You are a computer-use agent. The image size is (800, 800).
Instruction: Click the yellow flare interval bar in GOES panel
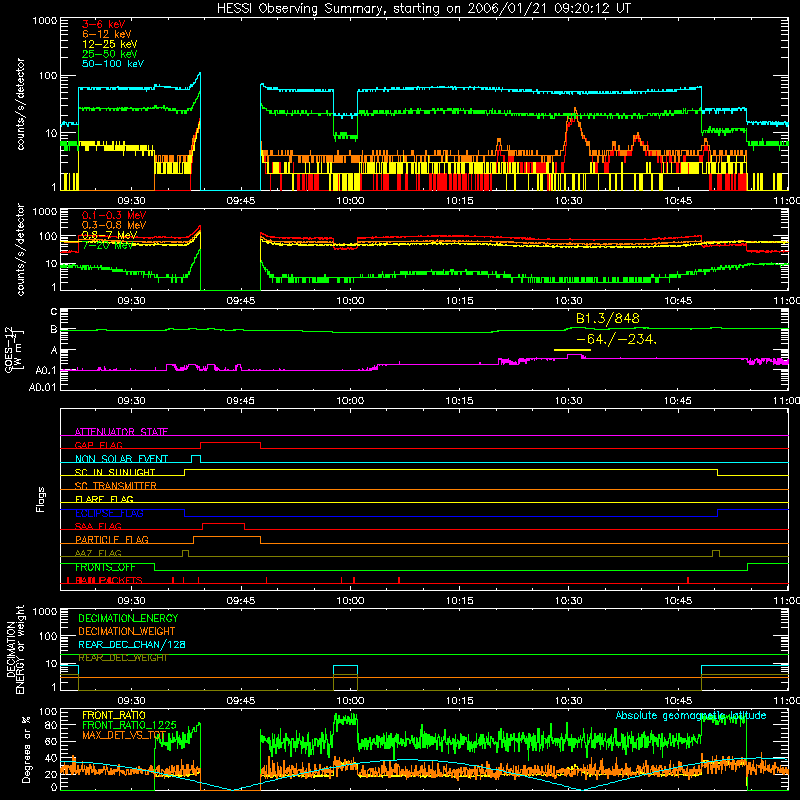pyautogui.click(x=572, y=350)
